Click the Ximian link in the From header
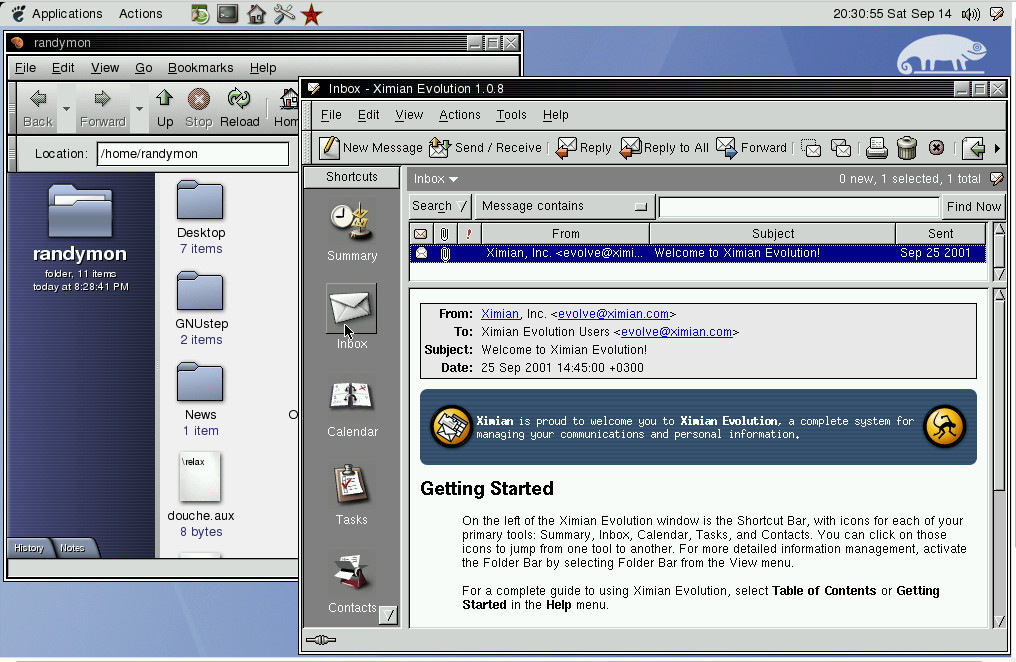Viewport: 1016px width, 662px height. click(x=500, y=314)
